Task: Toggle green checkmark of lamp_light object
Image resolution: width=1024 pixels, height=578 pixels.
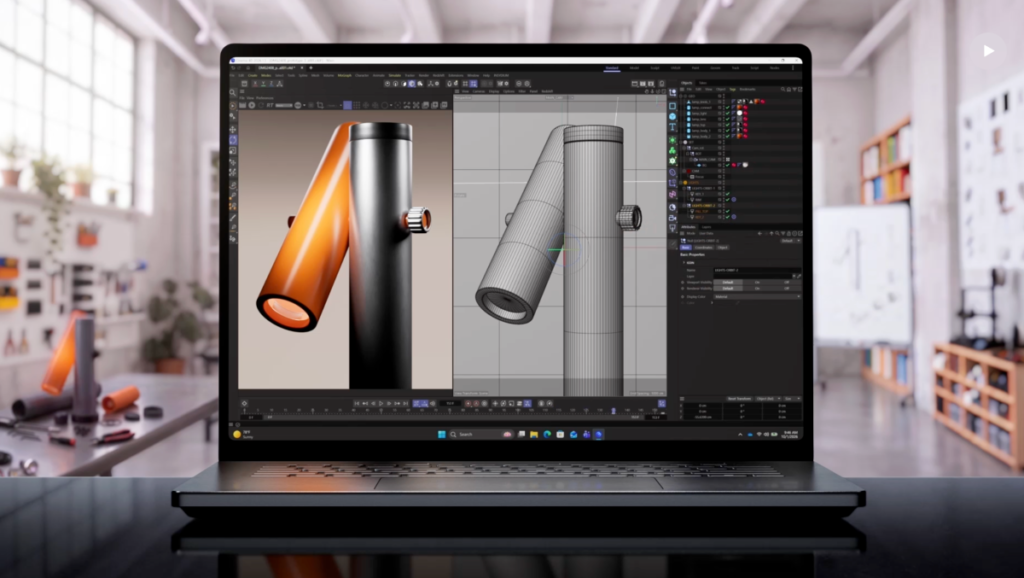Action: point(728,113)
